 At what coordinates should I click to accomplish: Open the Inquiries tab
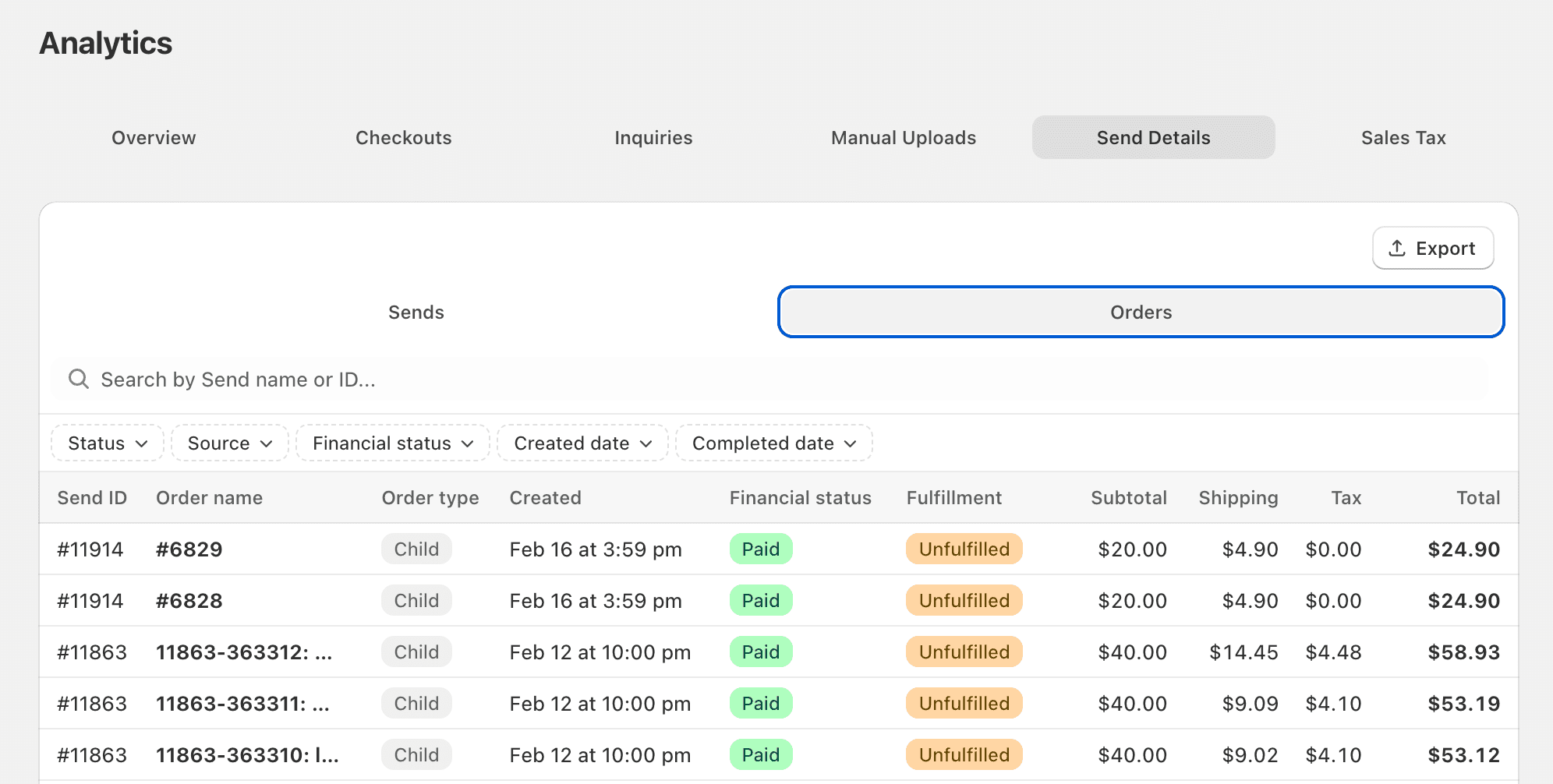(653, 138)
